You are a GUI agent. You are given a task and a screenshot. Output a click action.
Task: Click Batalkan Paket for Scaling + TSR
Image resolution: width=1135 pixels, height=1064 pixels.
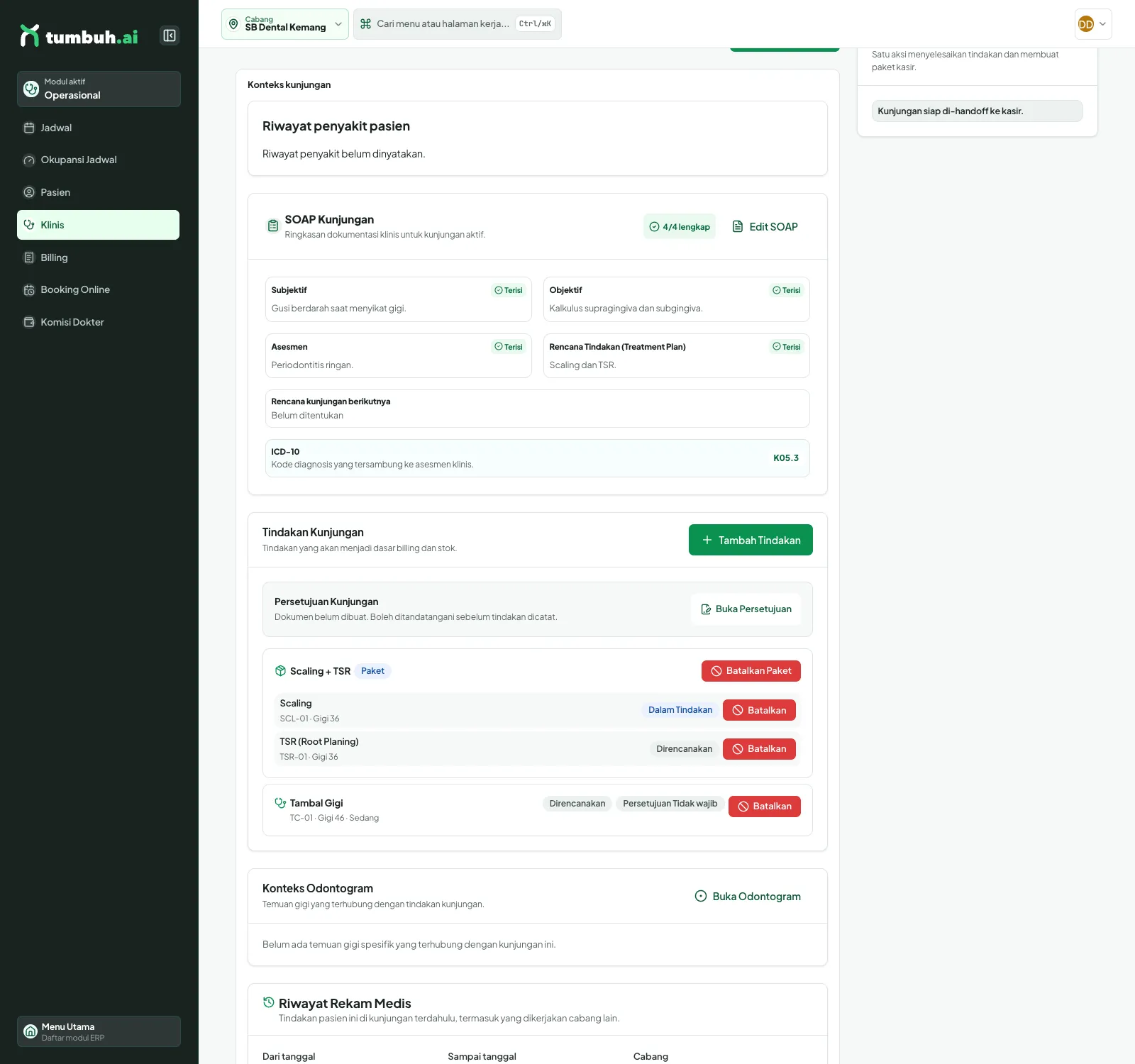coord(751,671)
